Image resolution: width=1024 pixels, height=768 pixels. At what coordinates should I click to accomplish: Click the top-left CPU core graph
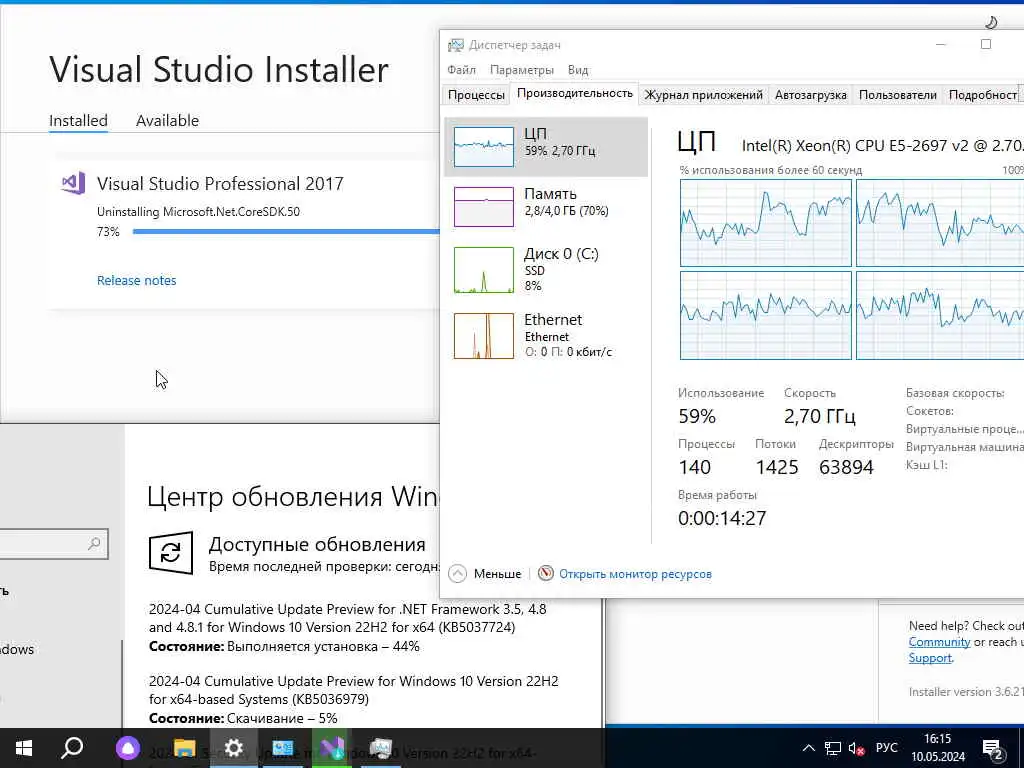click(765, 223)
